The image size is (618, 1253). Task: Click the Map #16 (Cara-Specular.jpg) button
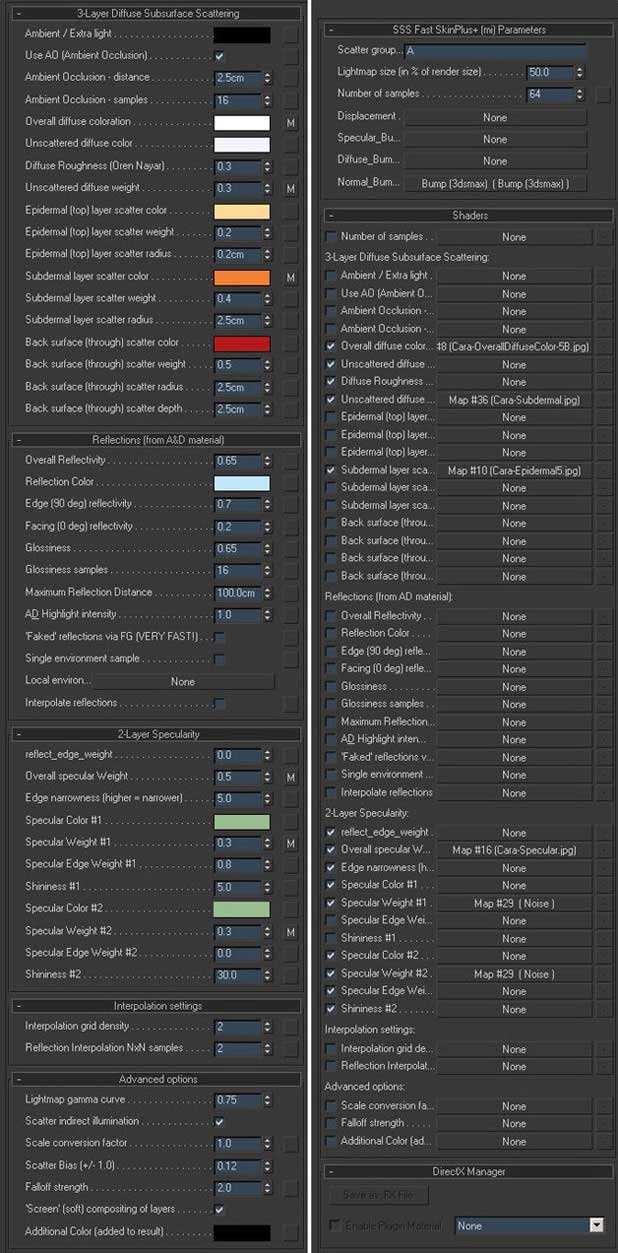pyautogui.click(x=514, y=850)
